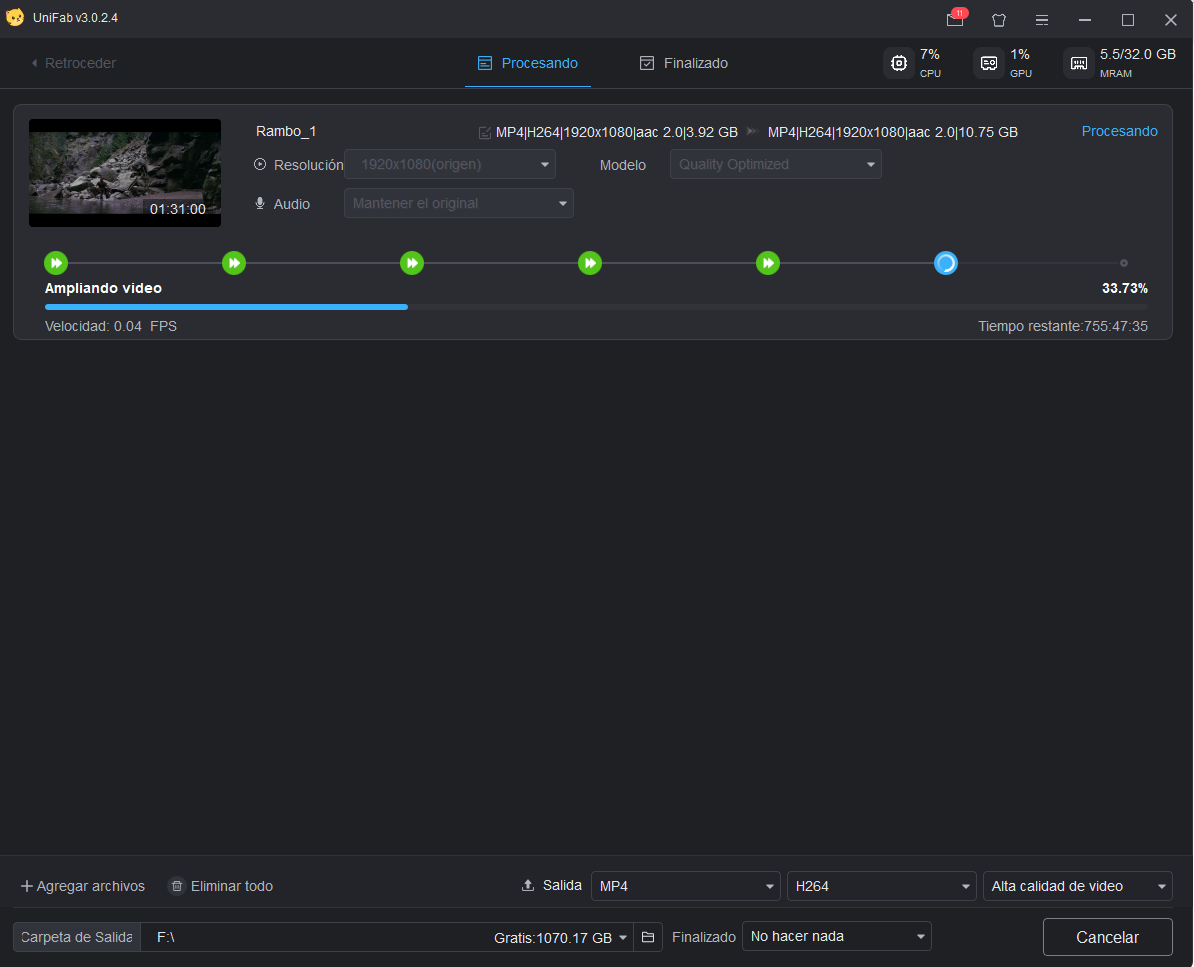1194x967 pixels.
Task: Open the H264 codec dropdown
Action: point(882,886)
